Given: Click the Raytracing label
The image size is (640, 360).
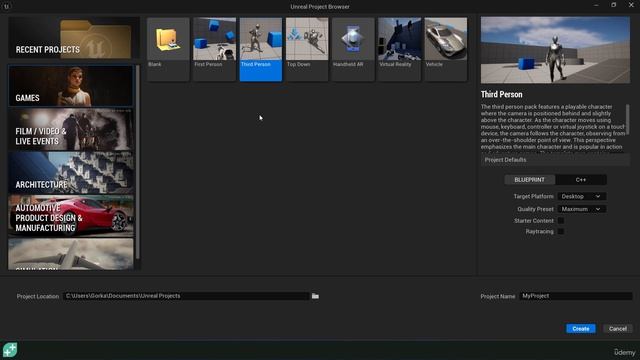Looking at the screenshot, I should (x=539, y=231).
